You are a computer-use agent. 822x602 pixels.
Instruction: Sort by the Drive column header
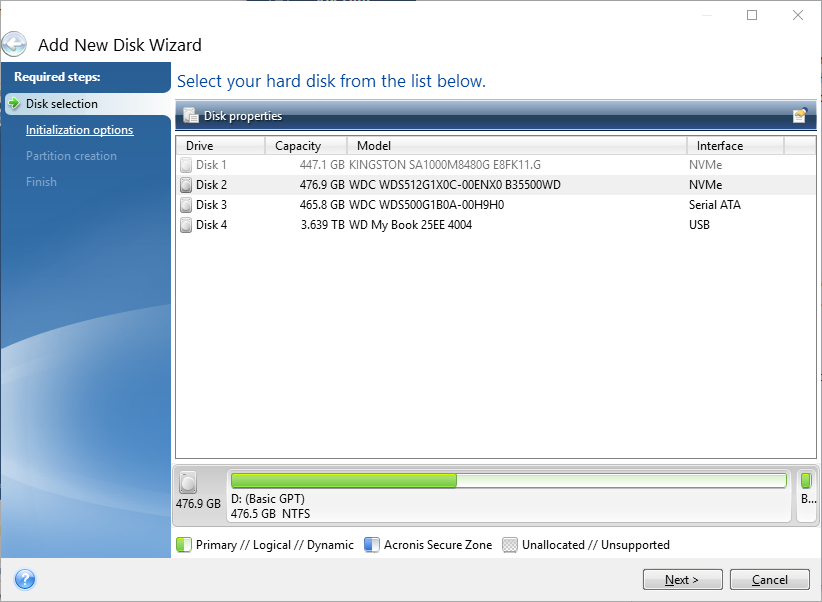pos(220,146)
